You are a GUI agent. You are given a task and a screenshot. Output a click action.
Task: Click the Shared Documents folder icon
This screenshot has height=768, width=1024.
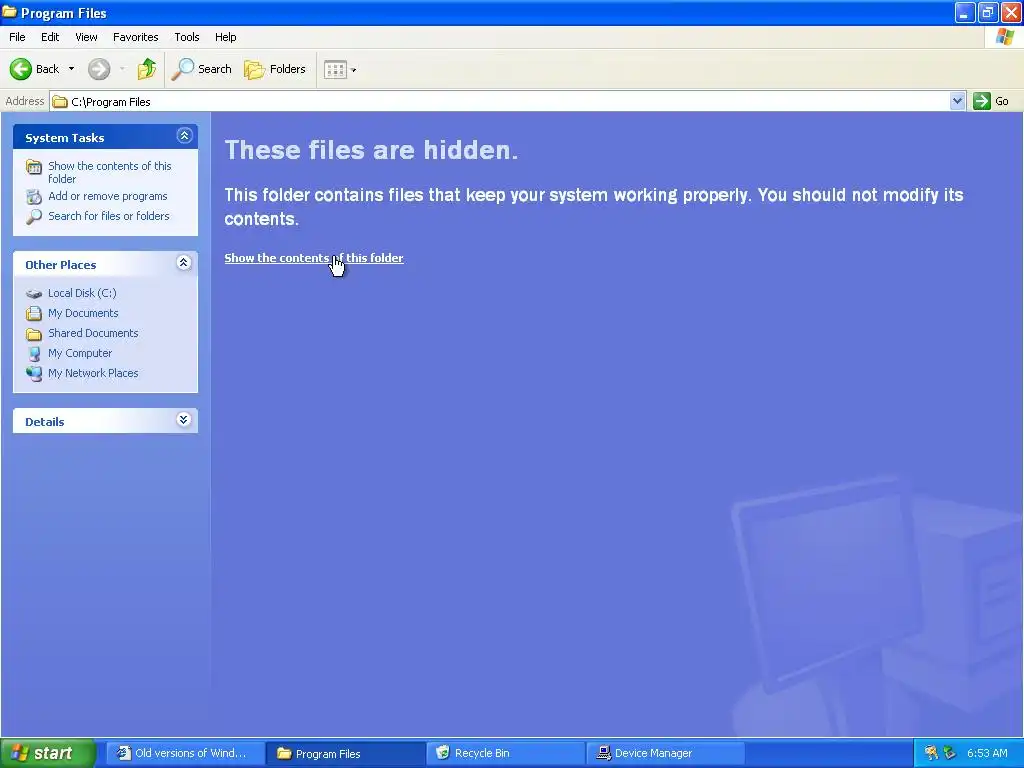[34, 334]
